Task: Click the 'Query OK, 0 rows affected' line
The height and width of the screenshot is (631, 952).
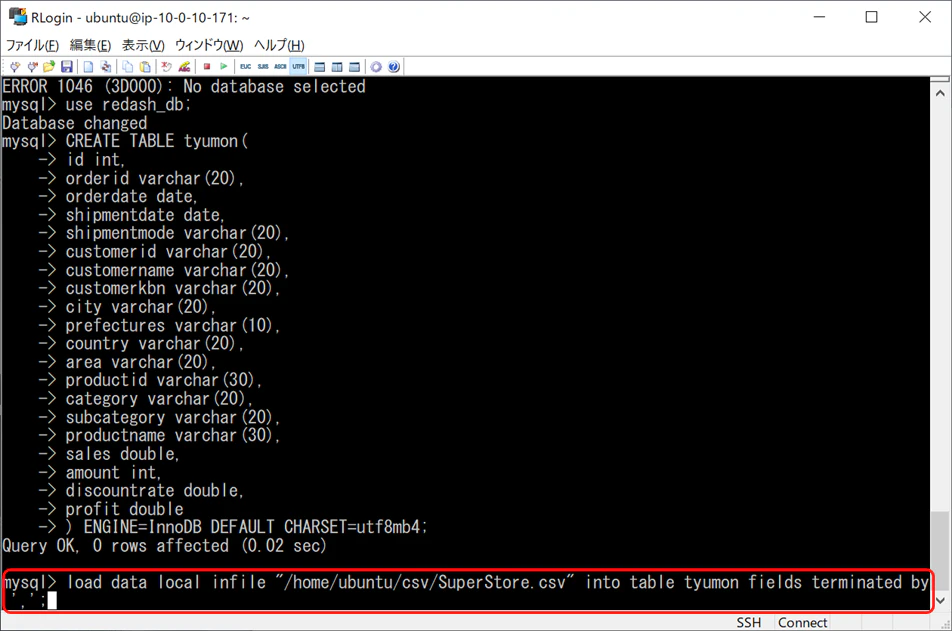Action: 164,545
